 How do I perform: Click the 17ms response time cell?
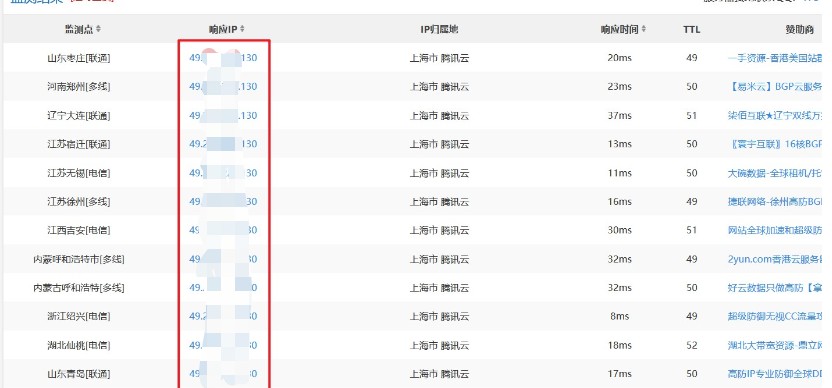click(619, 374)
